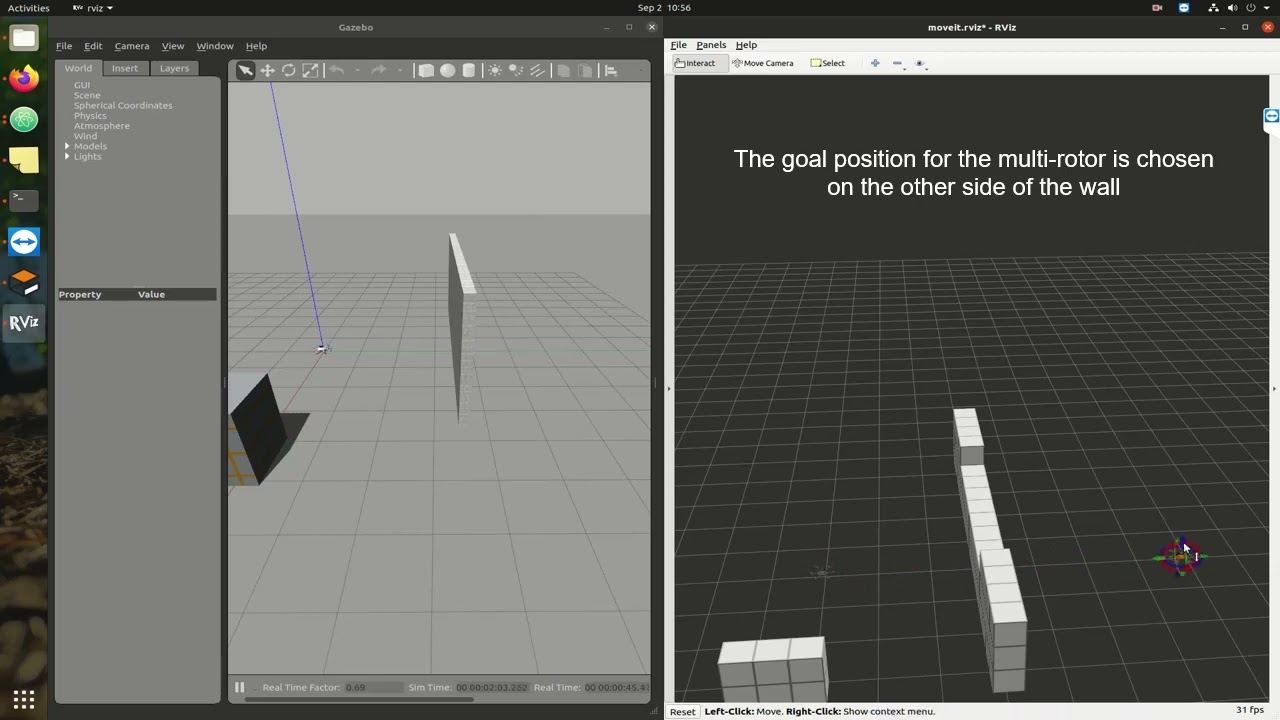
Task: Pause the Gazebo simulation
Action: point(240,687)
